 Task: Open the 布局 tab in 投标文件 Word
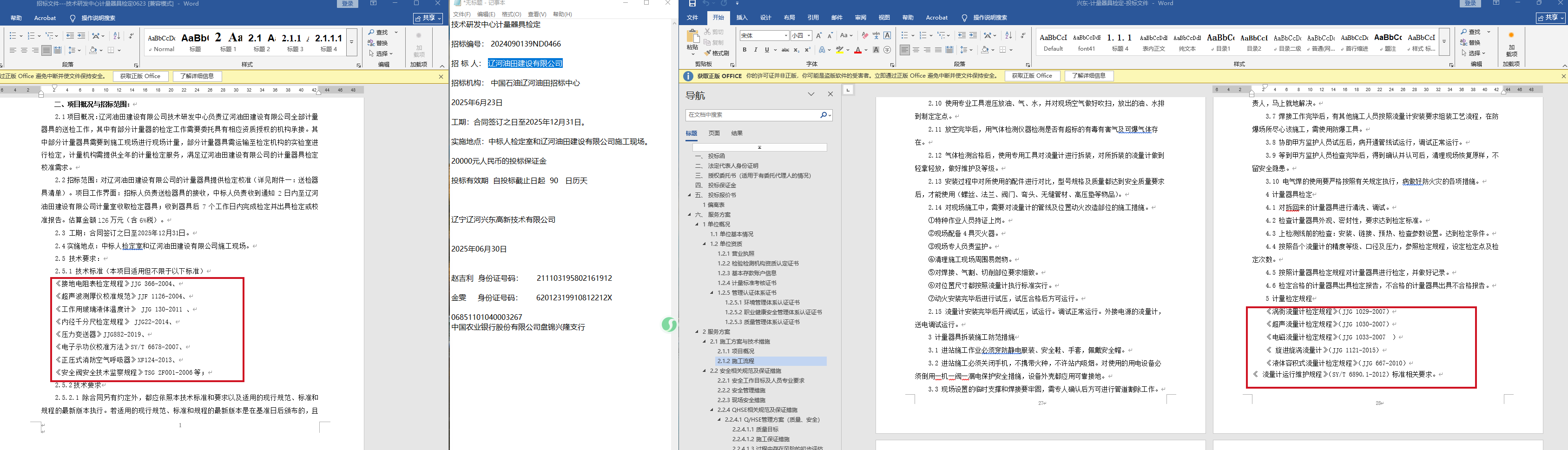tap(790, 18)
